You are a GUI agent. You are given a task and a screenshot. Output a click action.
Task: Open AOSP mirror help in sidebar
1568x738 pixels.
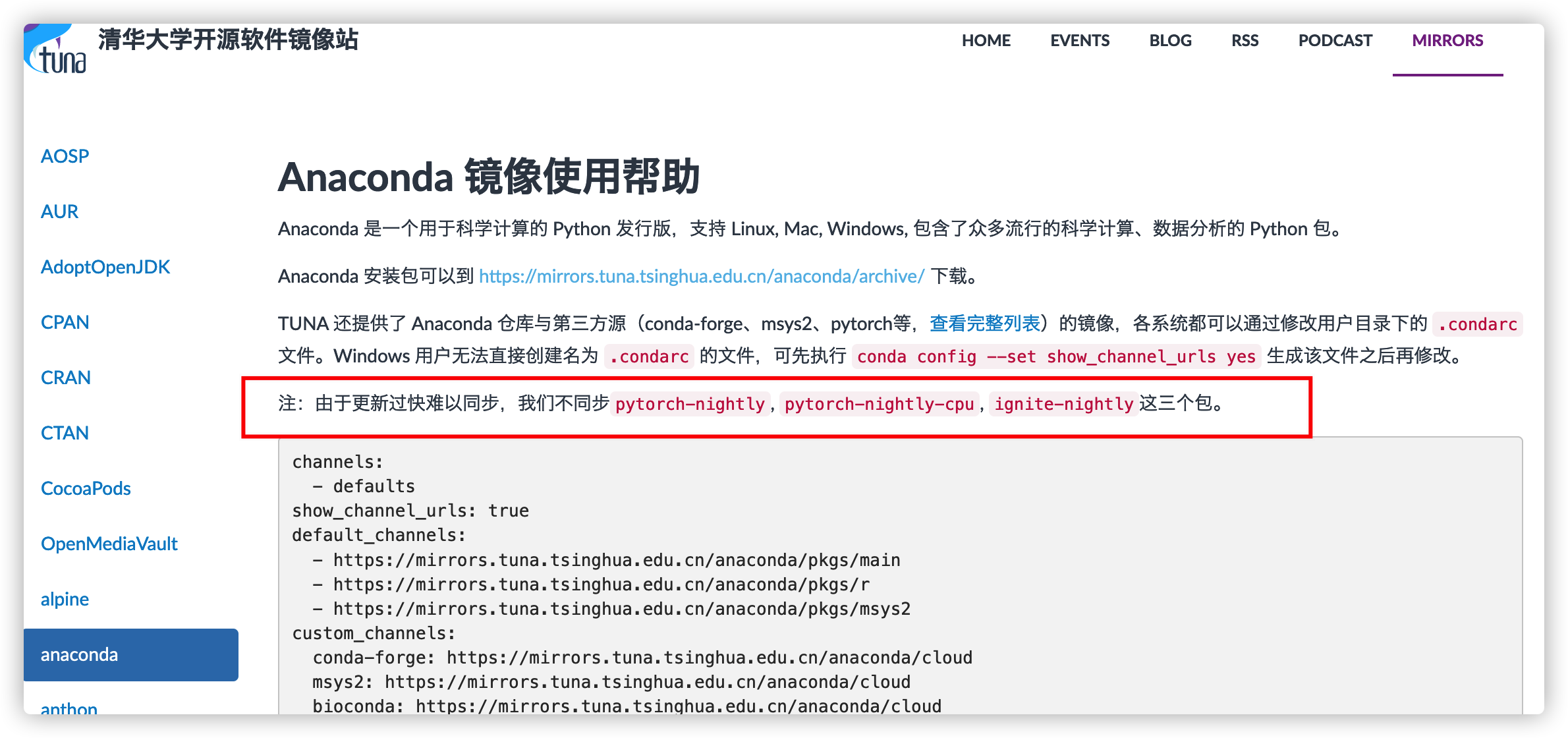[x=65, y=156]
